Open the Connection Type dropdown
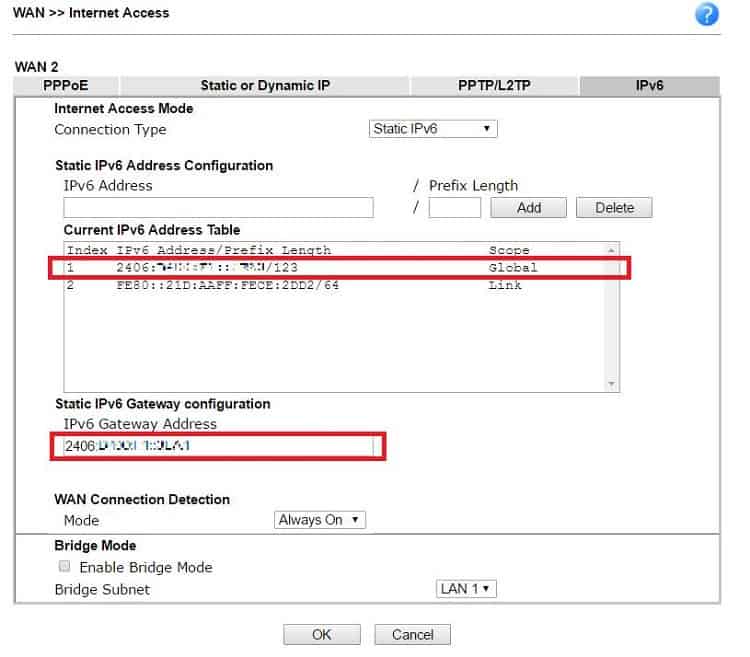Screen dimensions: 750x657 pos(433,129)
